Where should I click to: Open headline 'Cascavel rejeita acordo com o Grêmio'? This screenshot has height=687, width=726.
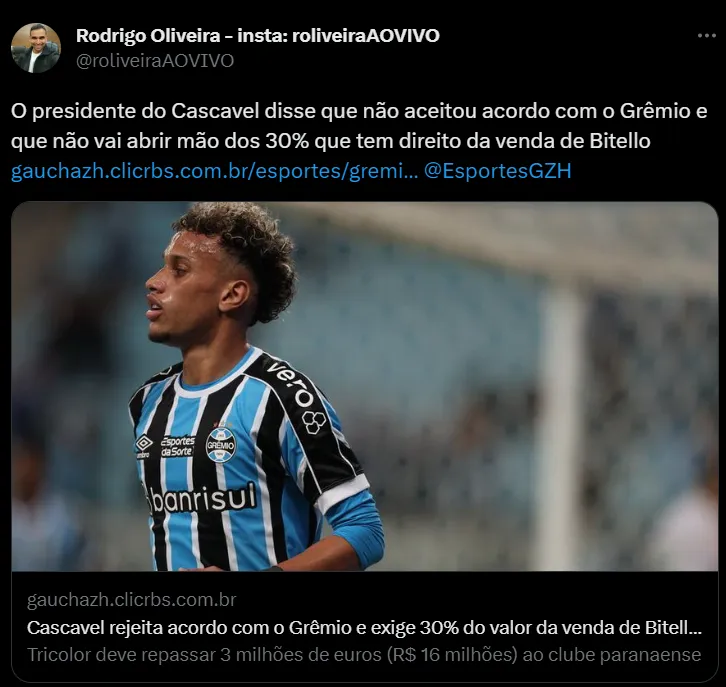pos(364,628)
